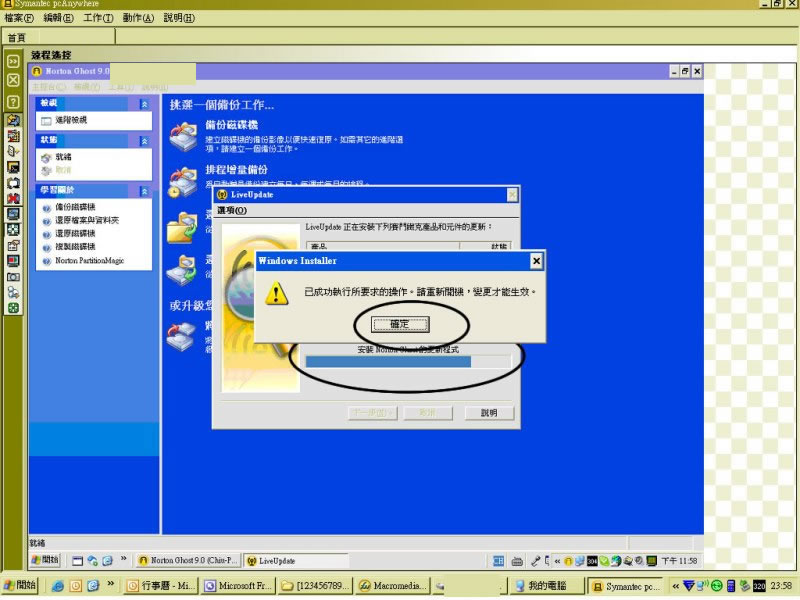Switch to LiveUpdate on the remote taskbar
This screenshot has height=600, width=800.
click(x=296, y=561)
